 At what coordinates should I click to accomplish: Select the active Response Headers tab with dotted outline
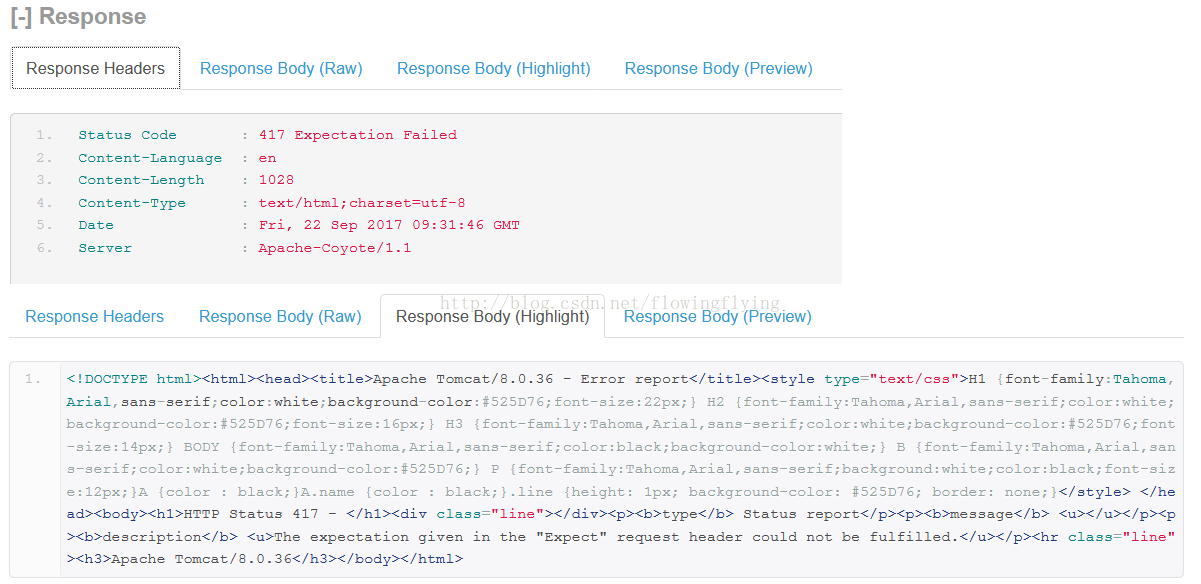[95, 68]
